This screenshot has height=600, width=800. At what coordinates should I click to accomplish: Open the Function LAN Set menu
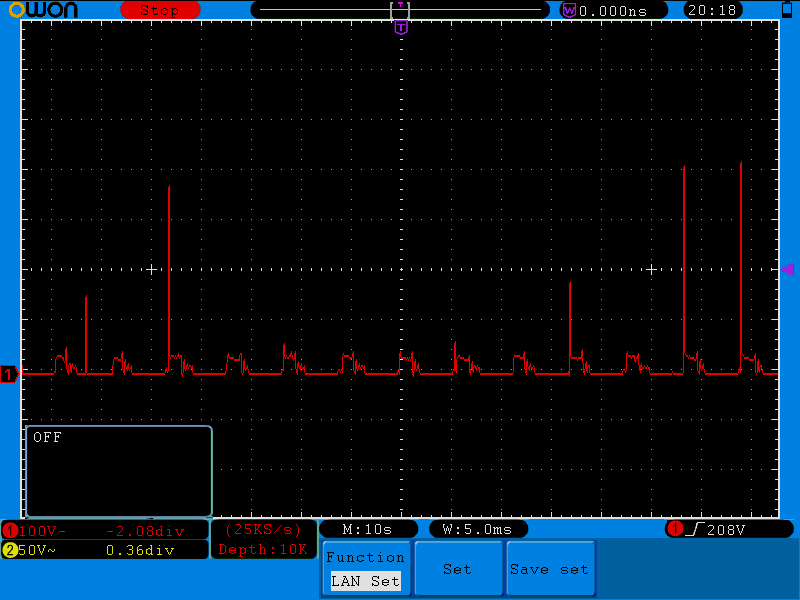click(x=366, y=569)
